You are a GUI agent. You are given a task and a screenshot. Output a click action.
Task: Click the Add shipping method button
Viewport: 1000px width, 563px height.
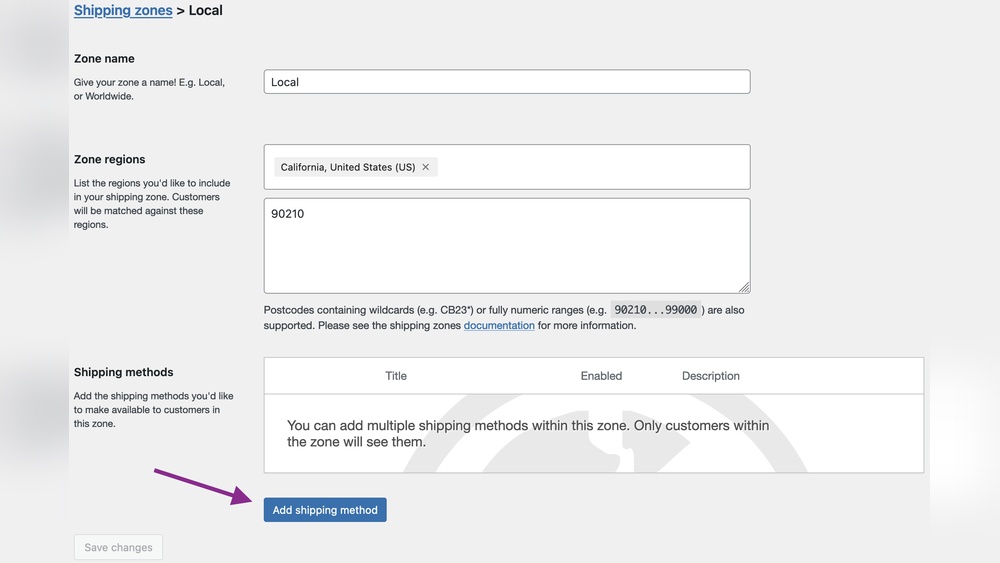[x=325, y=510]
